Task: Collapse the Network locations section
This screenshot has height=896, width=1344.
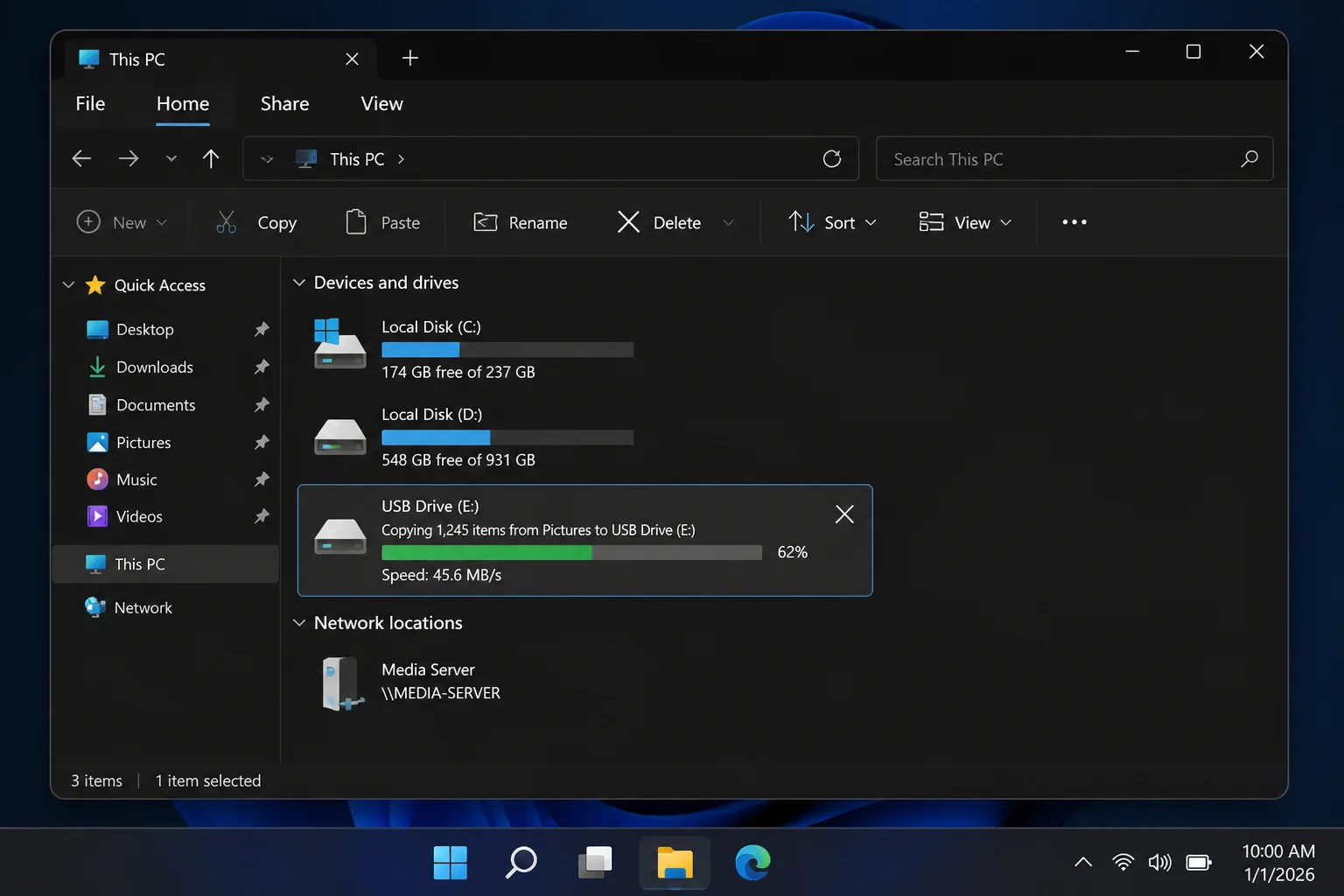Action: click(x=299, y=623)
